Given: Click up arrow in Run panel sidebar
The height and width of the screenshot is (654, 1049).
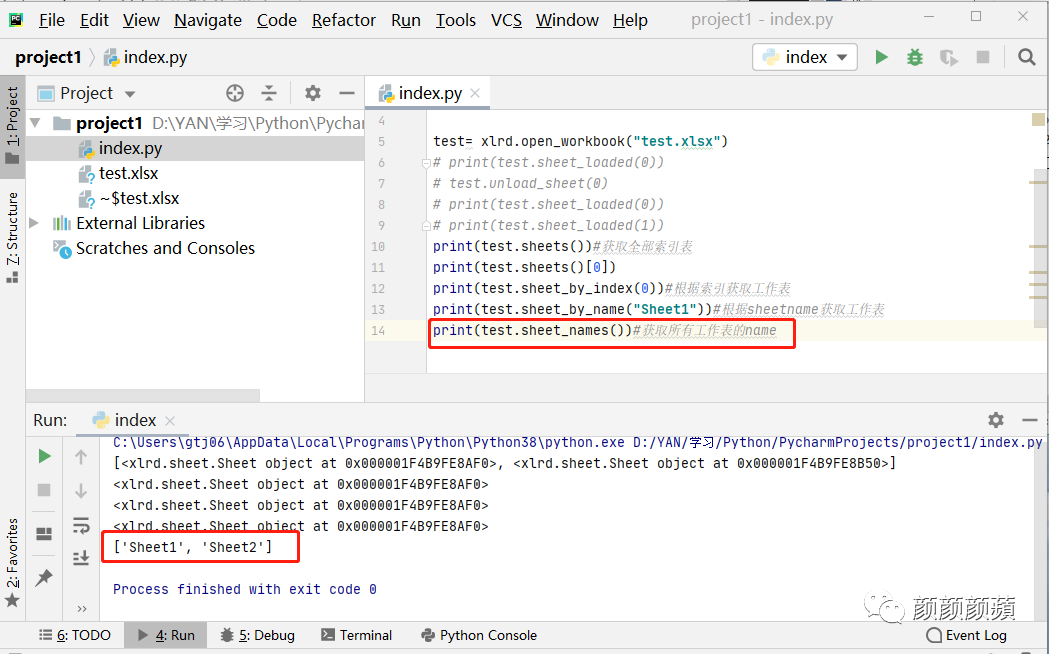Looking at the screenshot, I should (81, 457).
